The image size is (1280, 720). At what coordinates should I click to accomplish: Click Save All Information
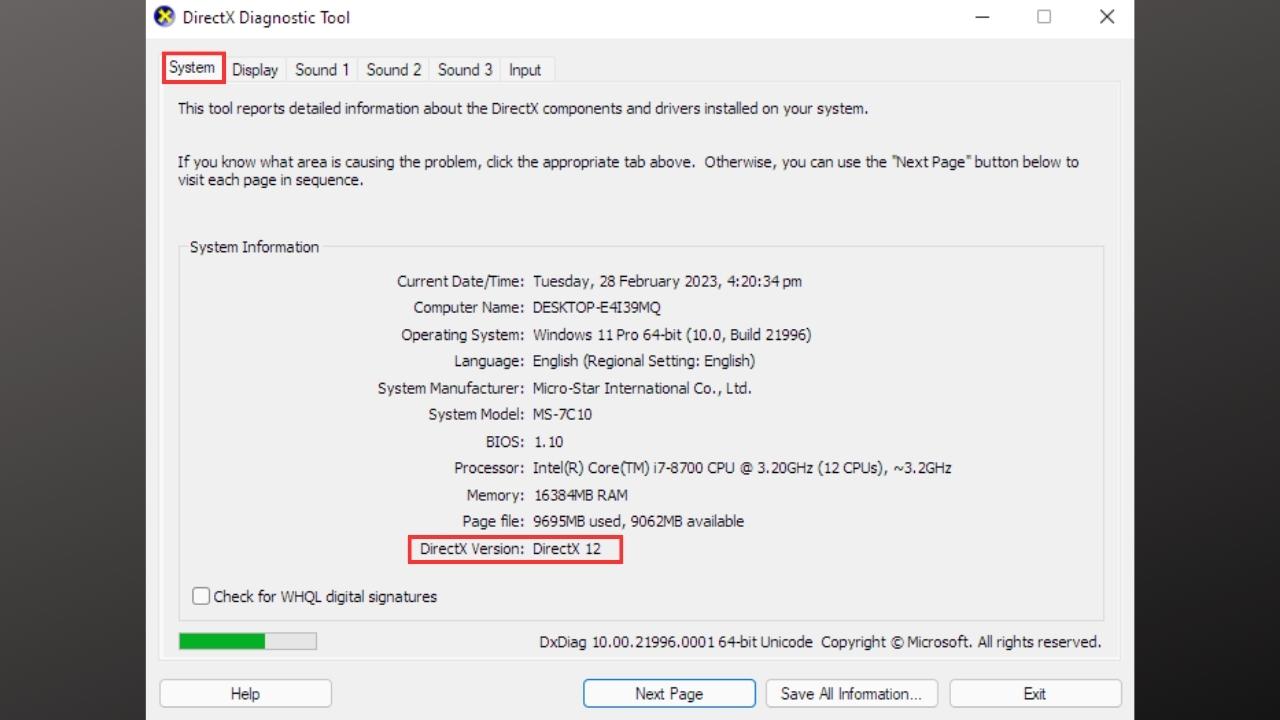click(851, 693)
